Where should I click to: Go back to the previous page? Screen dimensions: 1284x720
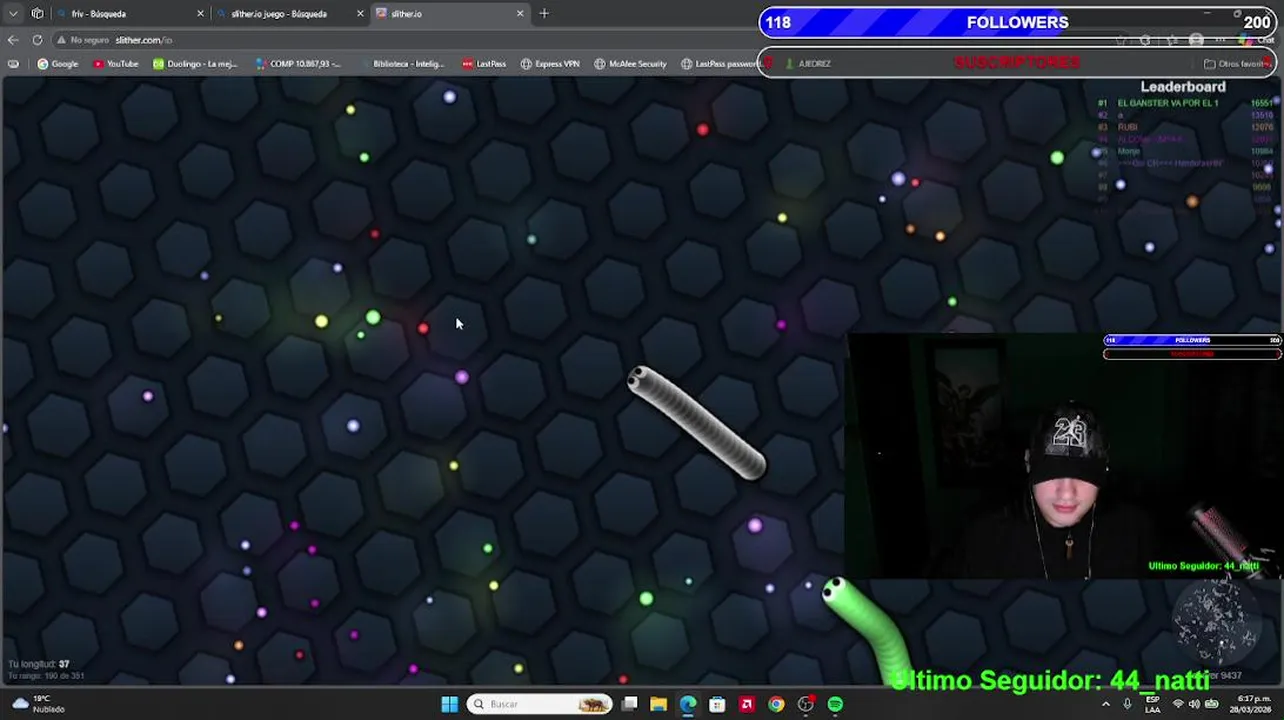[x=13, y=40]
